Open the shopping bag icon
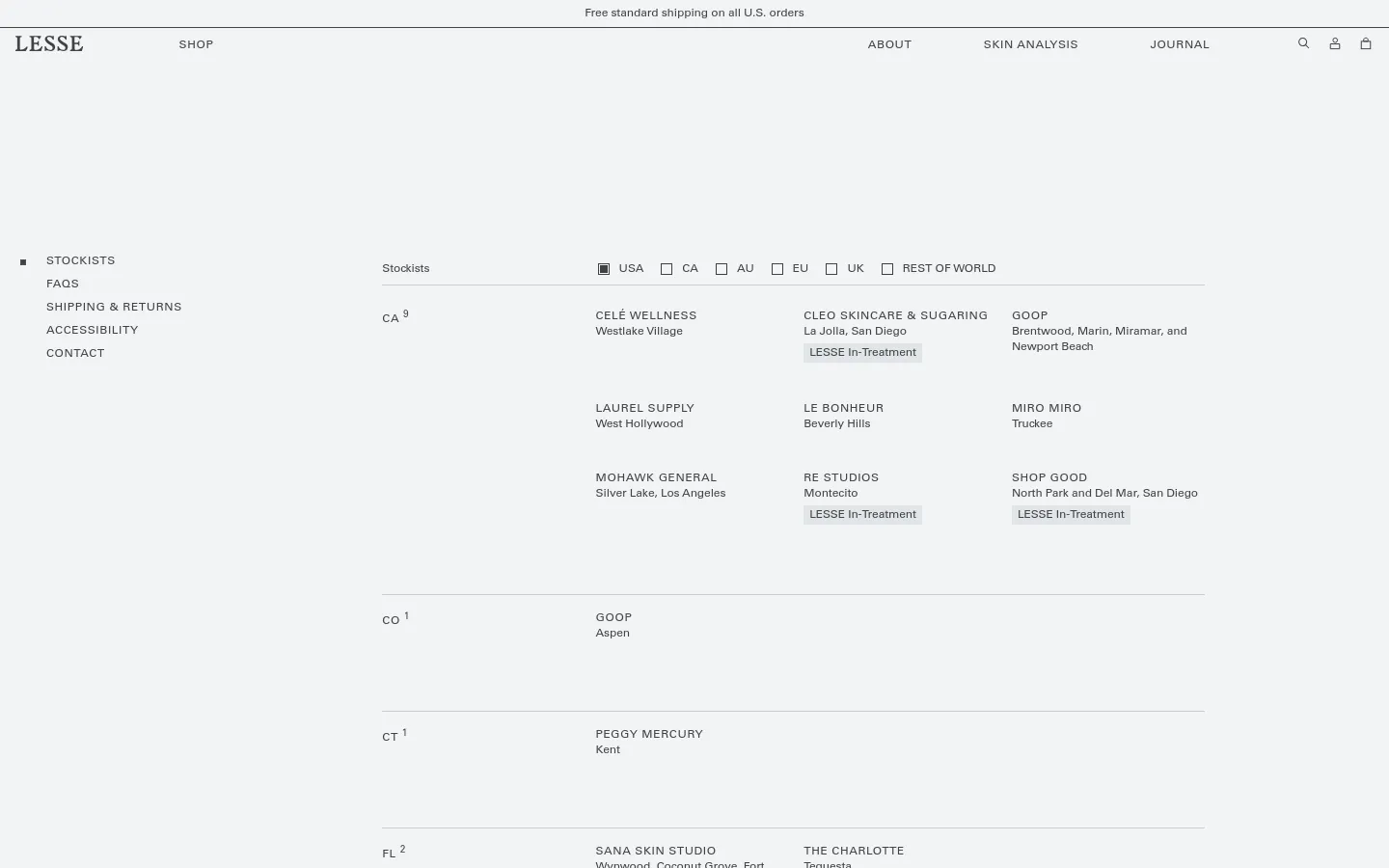The width and height of the screenshot is (1389, 868). 1366,43
